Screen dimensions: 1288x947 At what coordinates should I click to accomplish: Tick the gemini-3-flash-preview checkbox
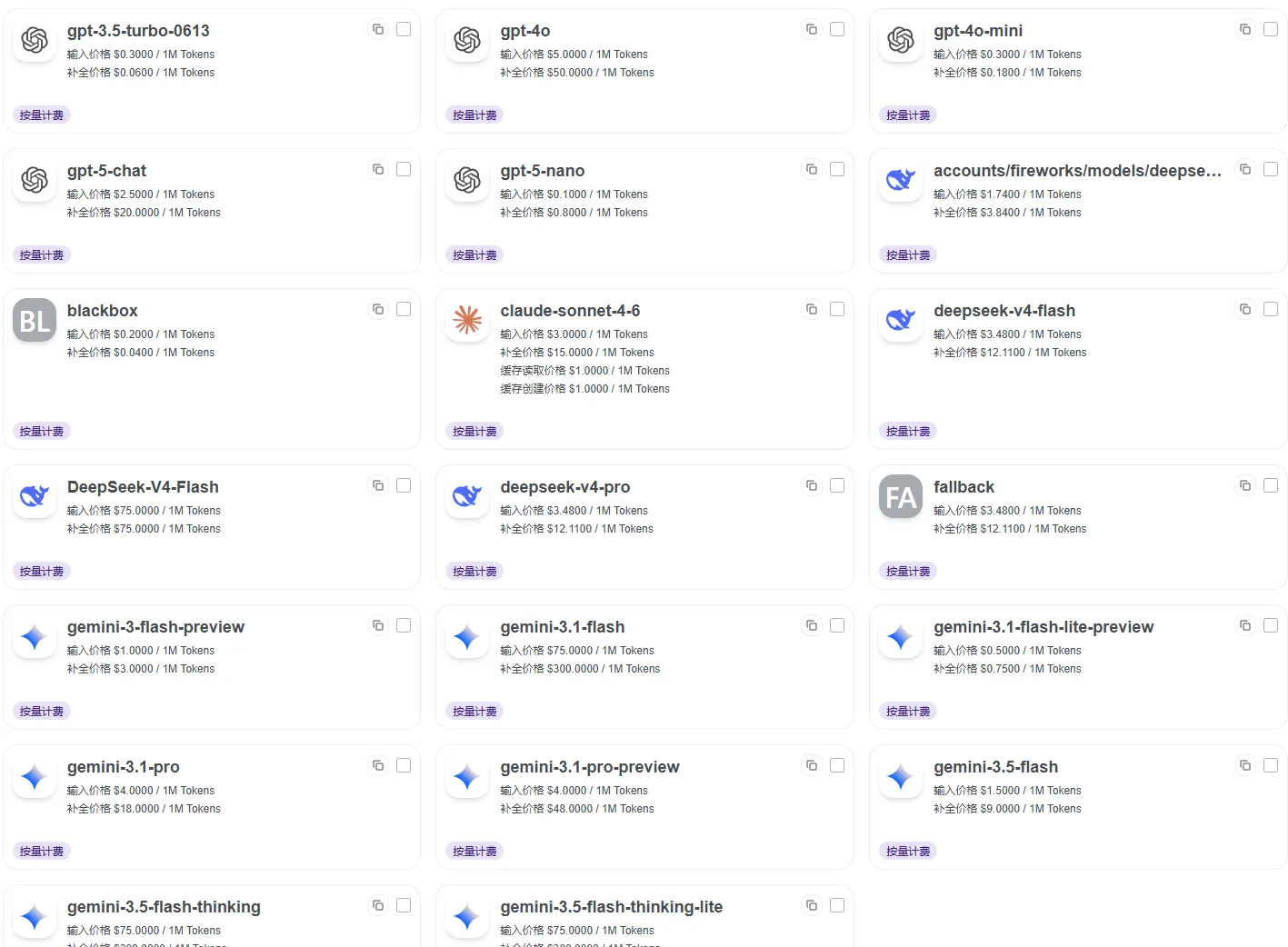click(404, 625)
